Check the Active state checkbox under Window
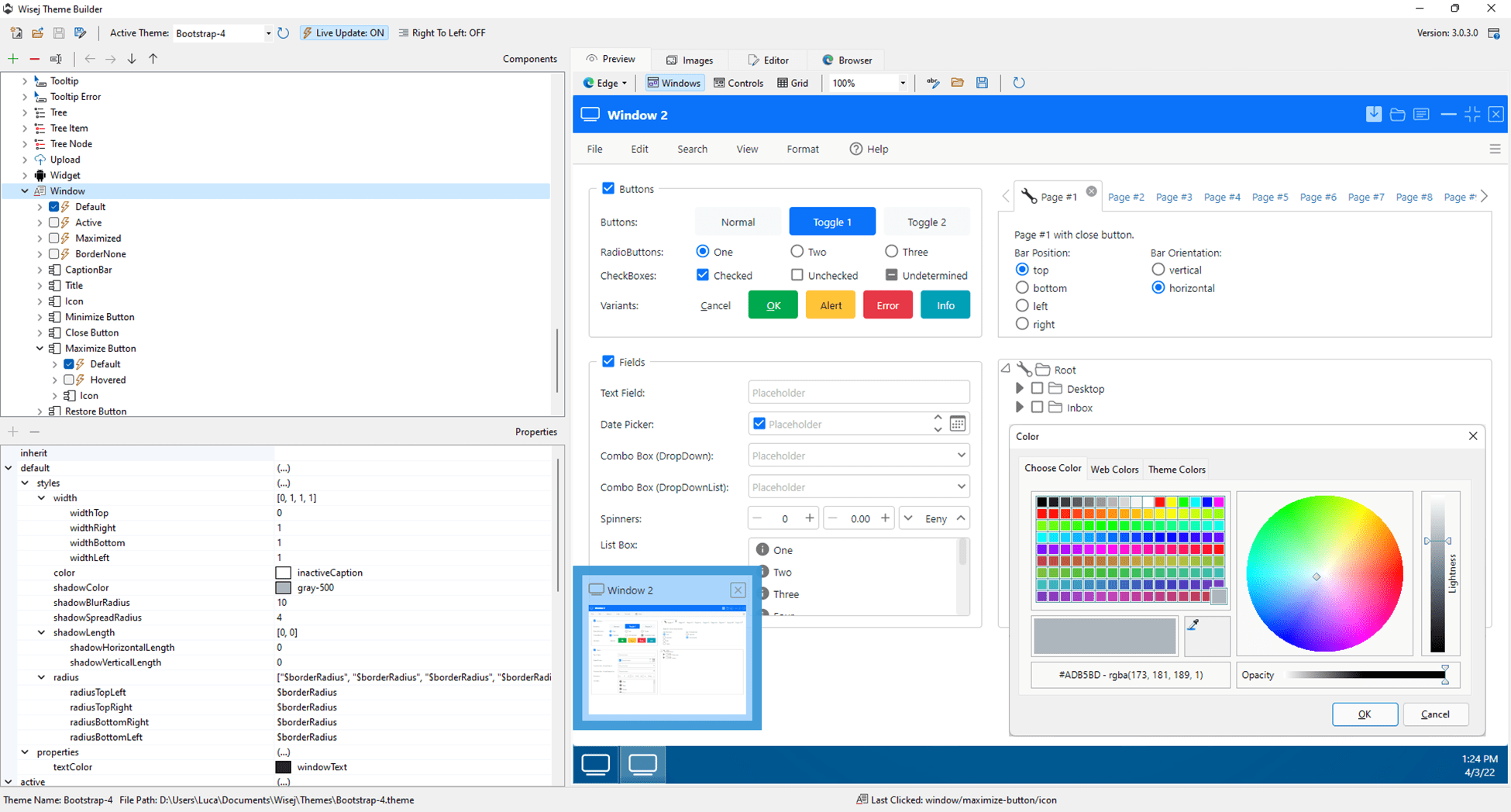Screen dimensions: 1511x812 coord(54,222)
